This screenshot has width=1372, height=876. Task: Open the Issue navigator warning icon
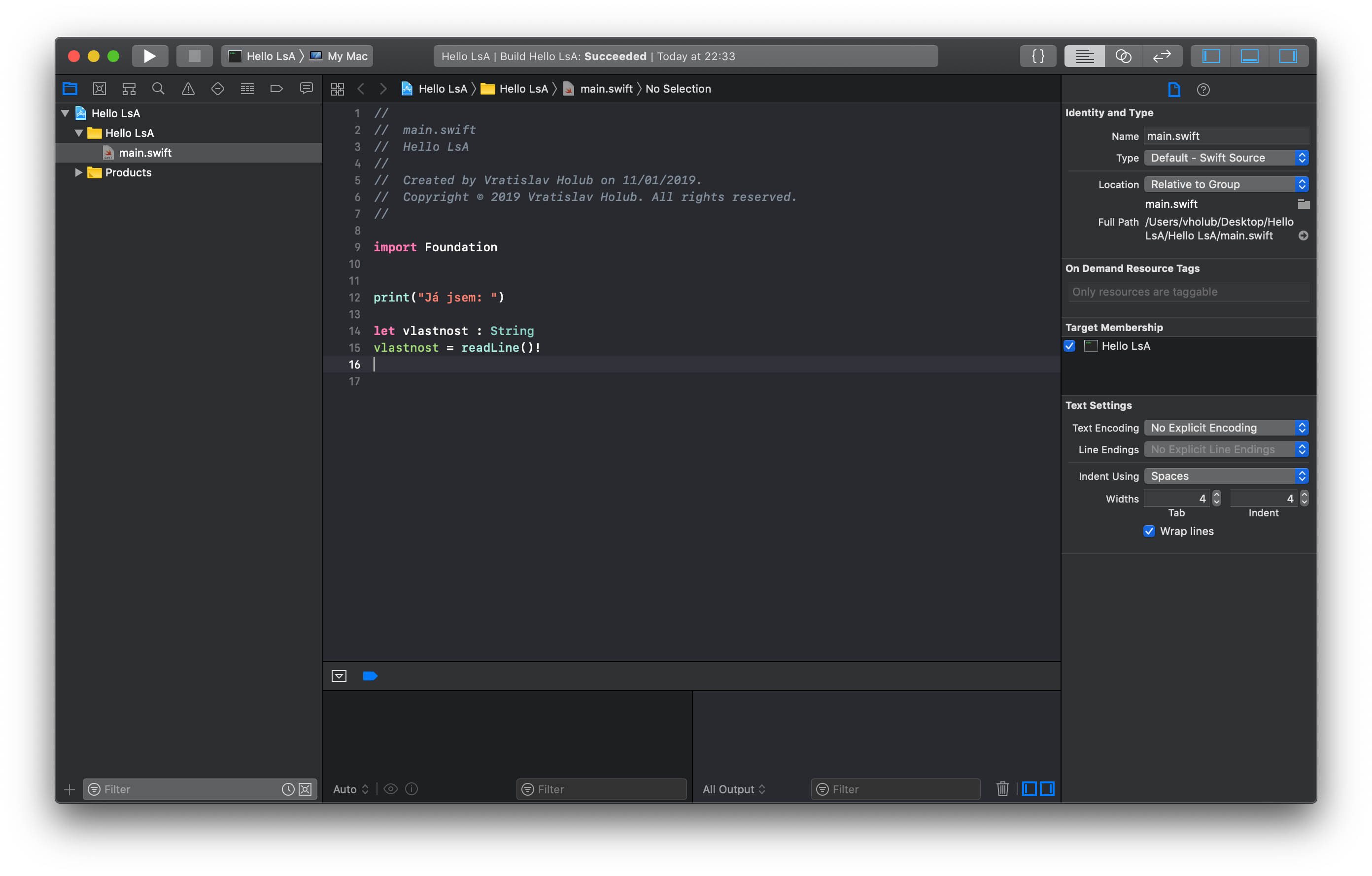click(187, 89)
